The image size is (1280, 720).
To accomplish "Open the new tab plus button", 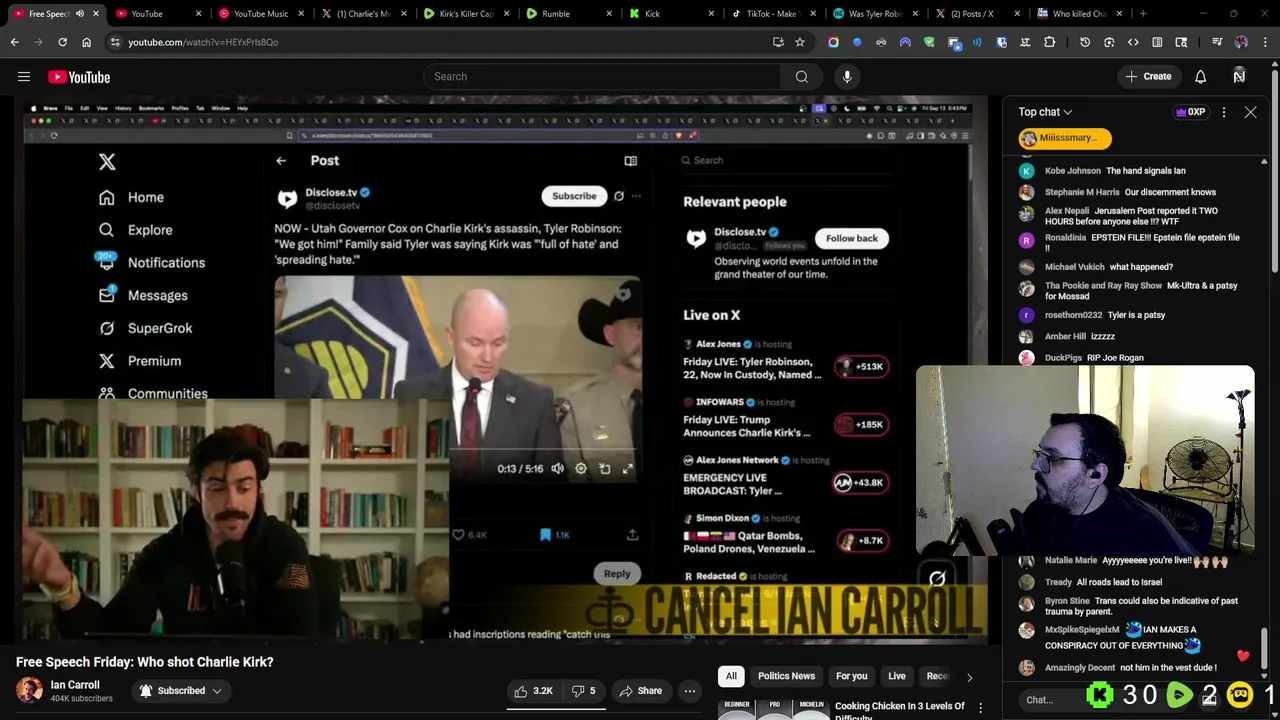I will [x=1143, y=14].
